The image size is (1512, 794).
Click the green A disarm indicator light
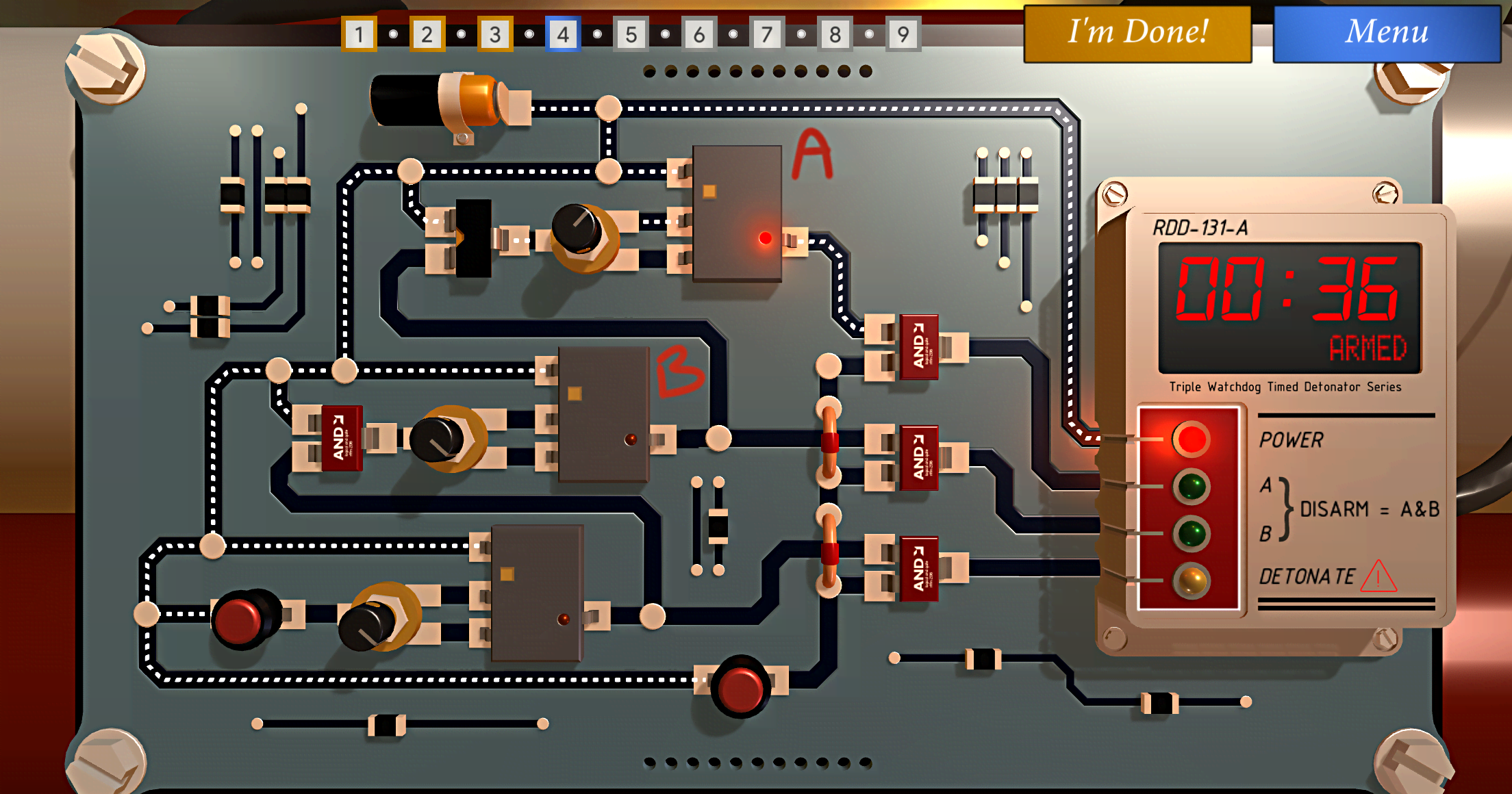coord(1192,487)
